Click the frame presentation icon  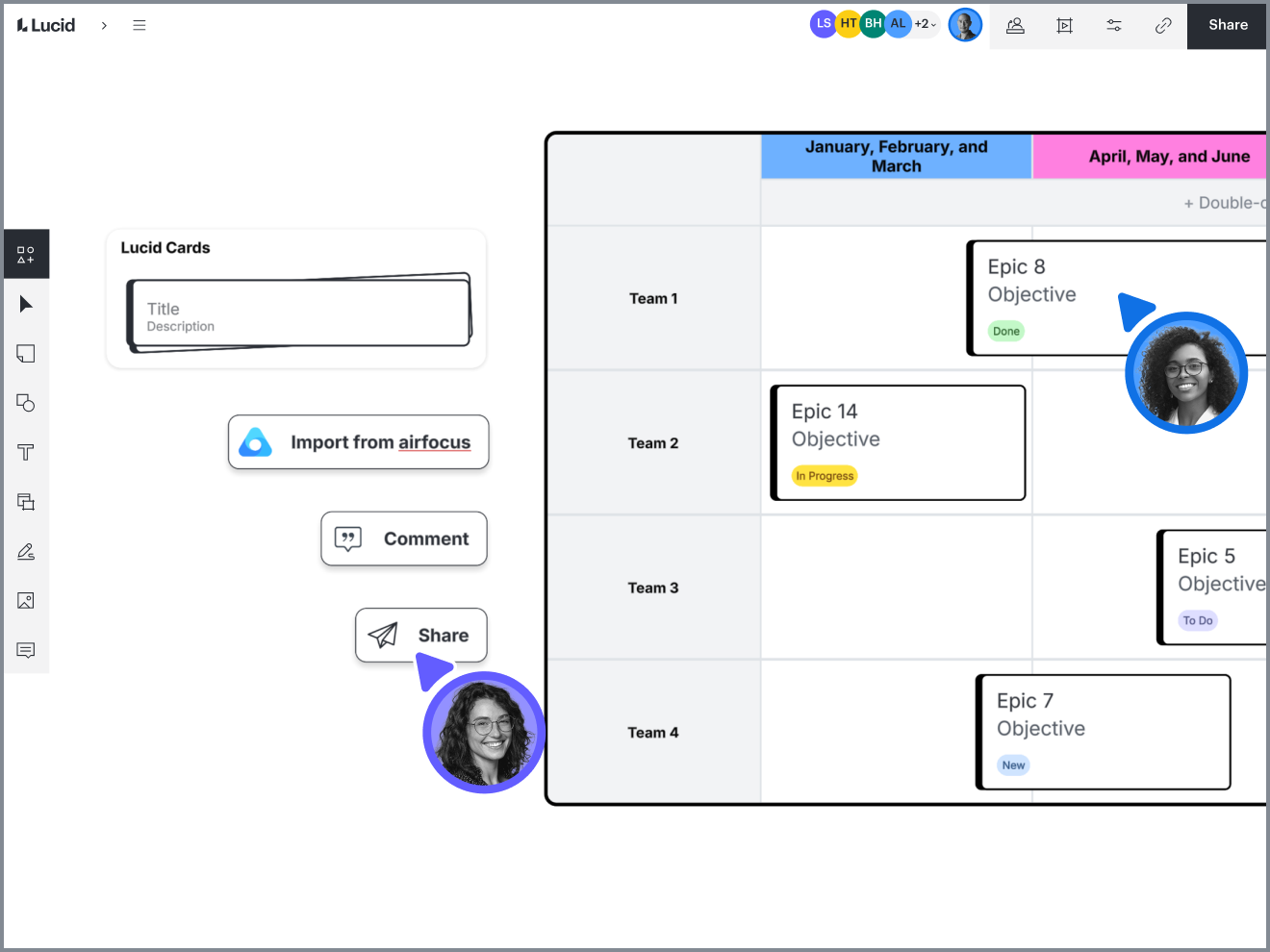pyautogui.click(x=1064, y=26)
